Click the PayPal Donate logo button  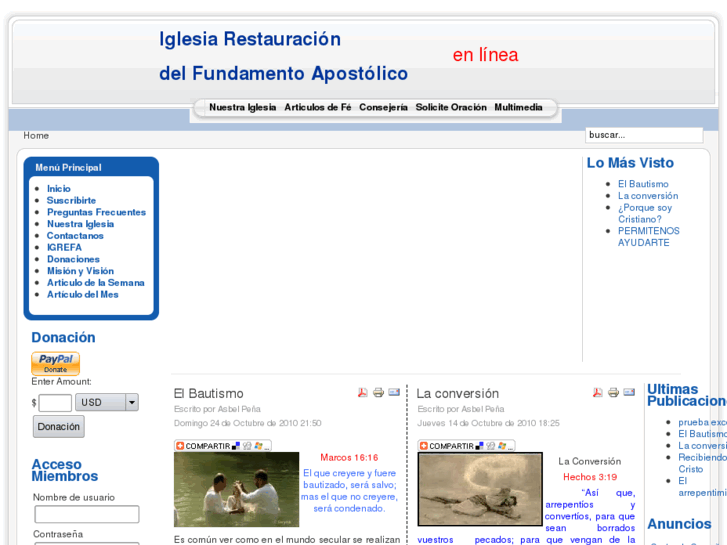point(56,363)
